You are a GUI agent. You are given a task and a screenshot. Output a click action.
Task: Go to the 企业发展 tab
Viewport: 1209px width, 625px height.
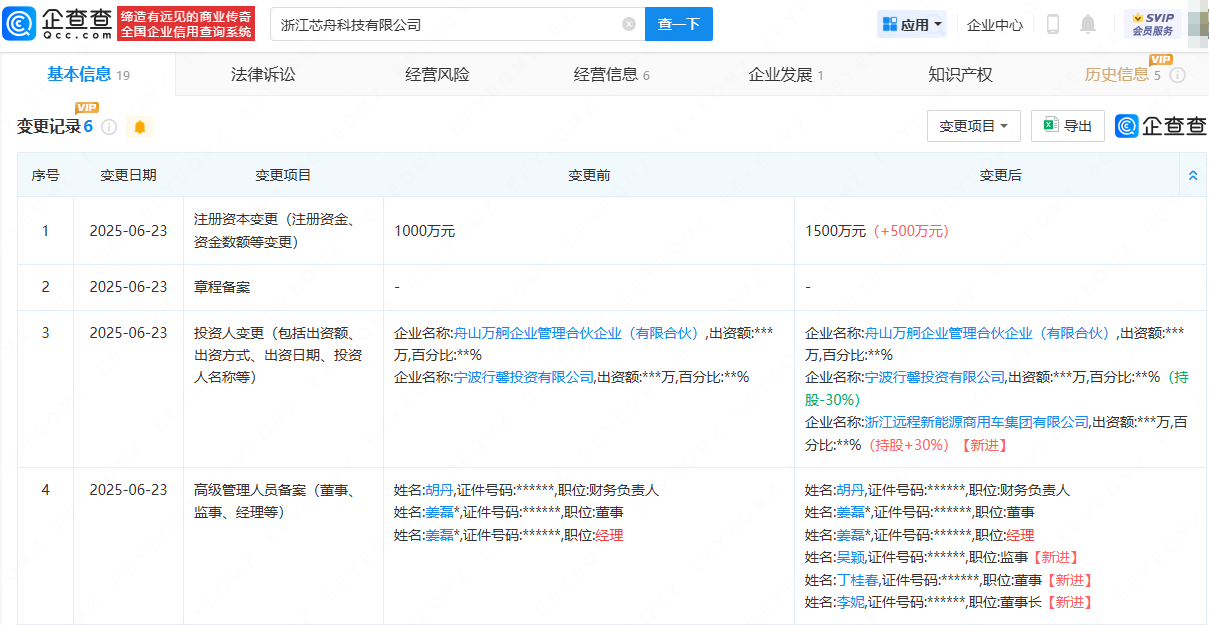tap(786, 74)
